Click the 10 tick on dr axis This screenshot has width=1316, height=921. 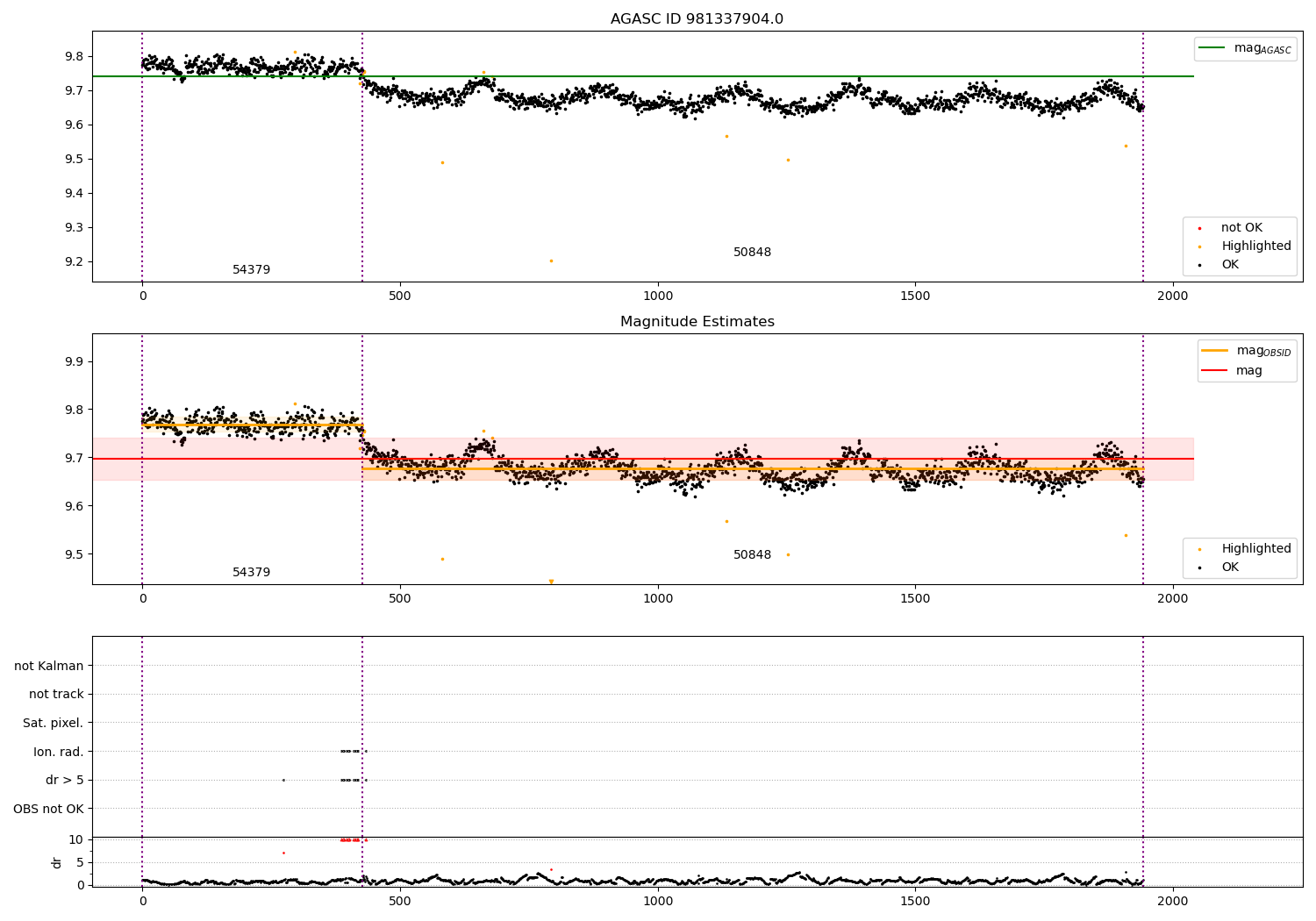tap(75, 839)
